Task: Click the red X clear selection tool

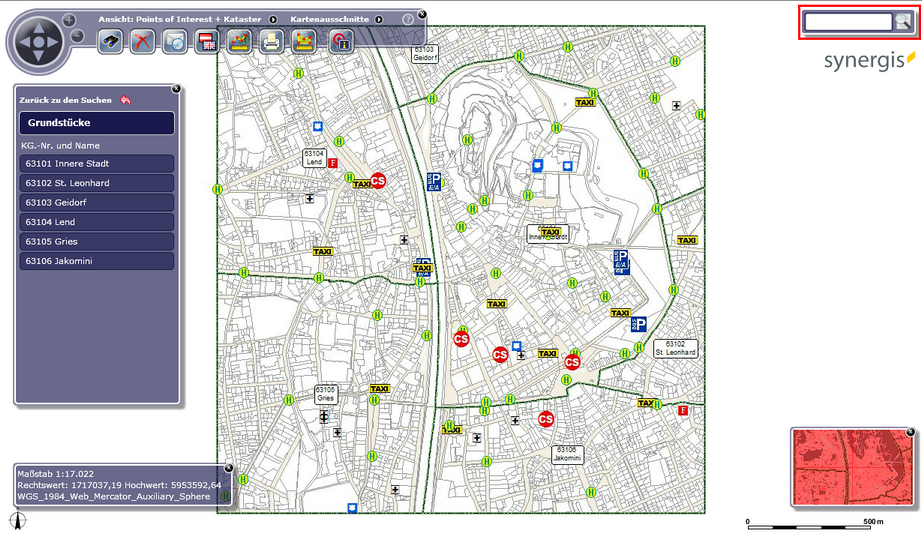Action: click(x=143, y=41)
